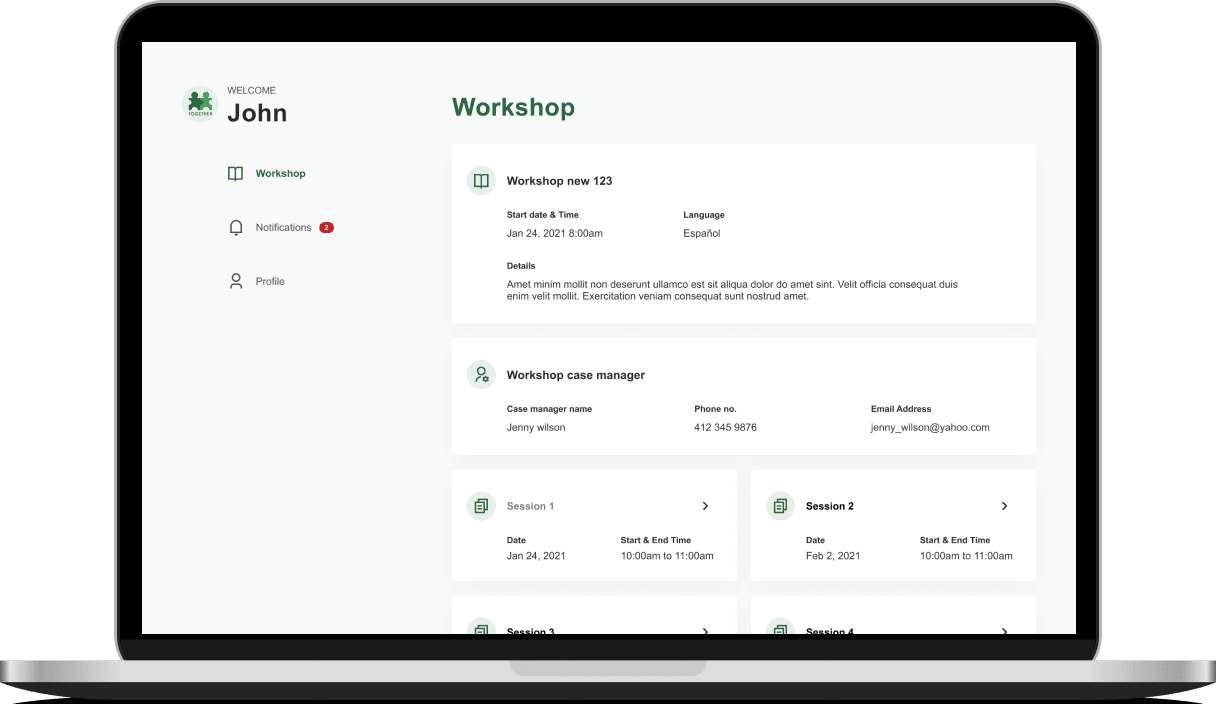Click the Profile person icon
Screen dimensions: 1216x704
[236, 282]
